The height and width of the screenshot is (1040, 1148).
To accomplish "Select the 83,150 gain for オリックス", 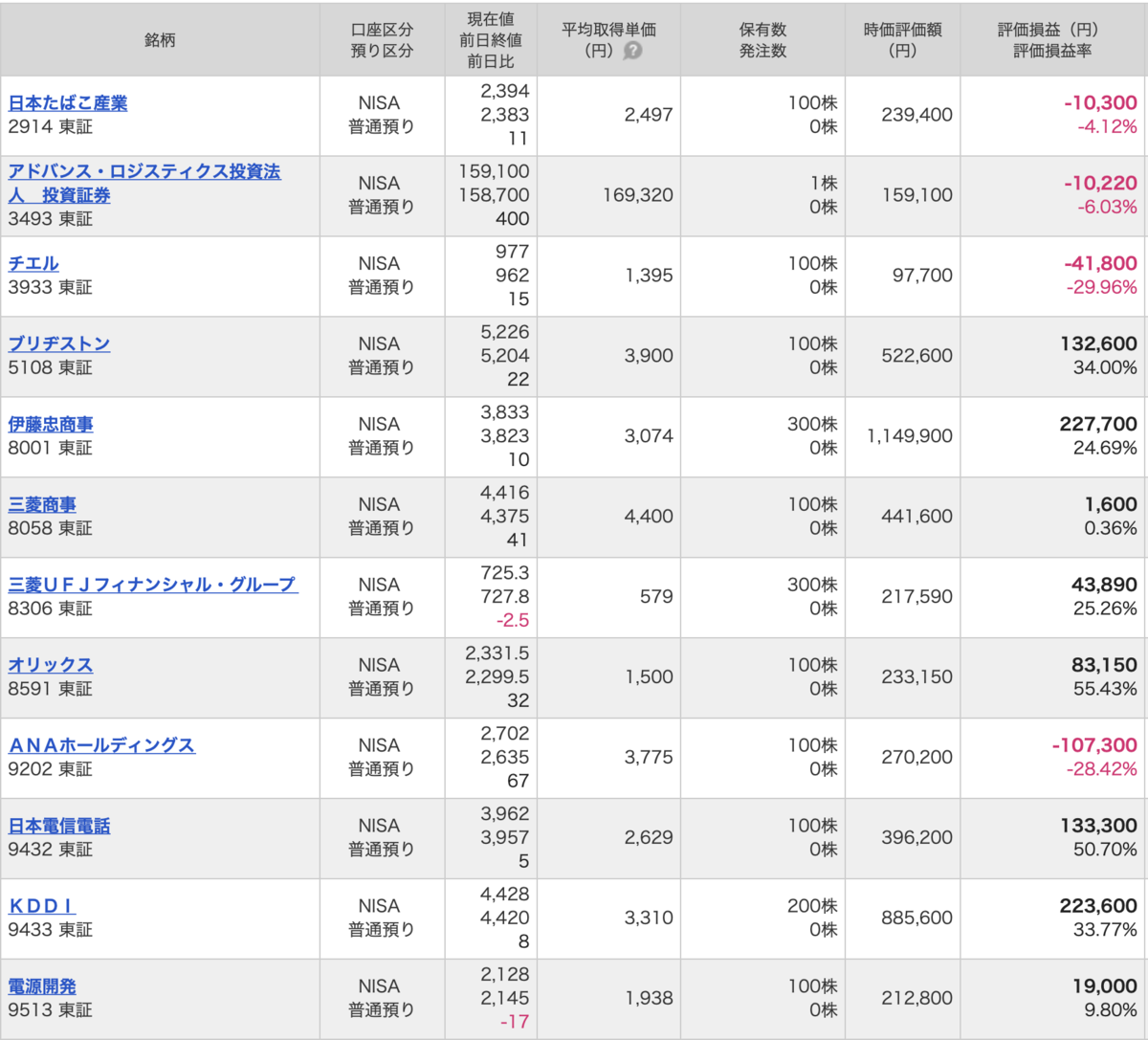I will 1104,665.
